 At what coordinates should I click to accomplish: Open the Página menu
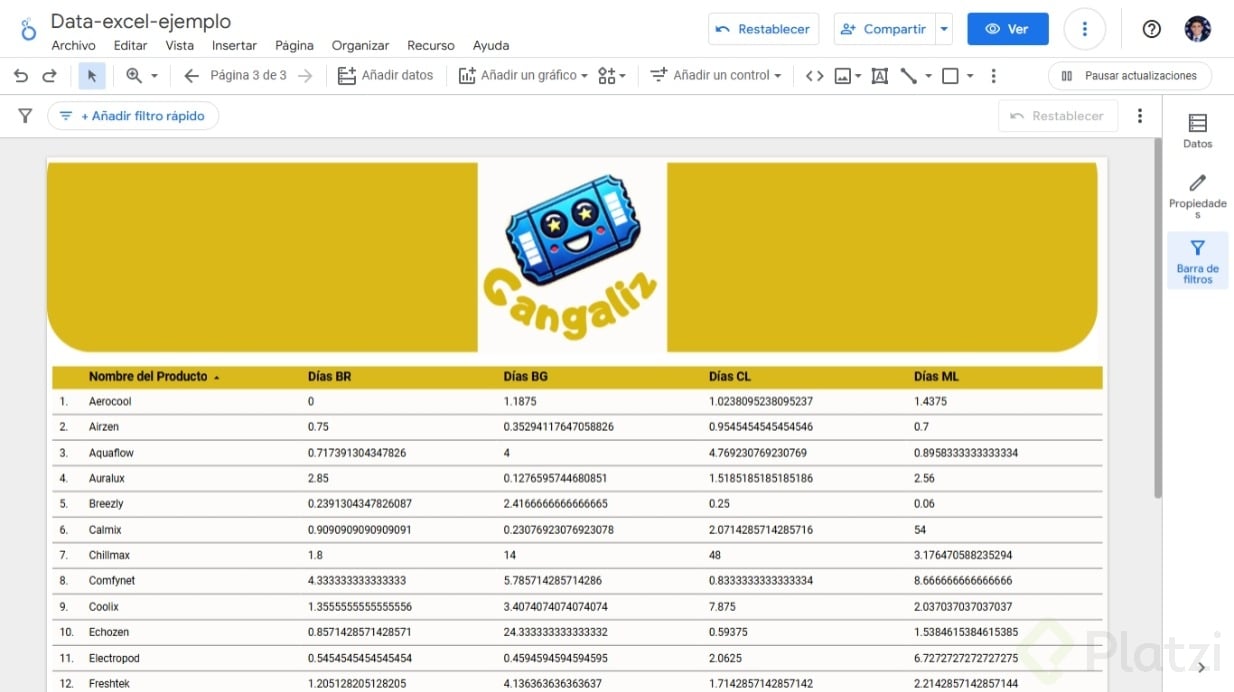tap(294, 46)
